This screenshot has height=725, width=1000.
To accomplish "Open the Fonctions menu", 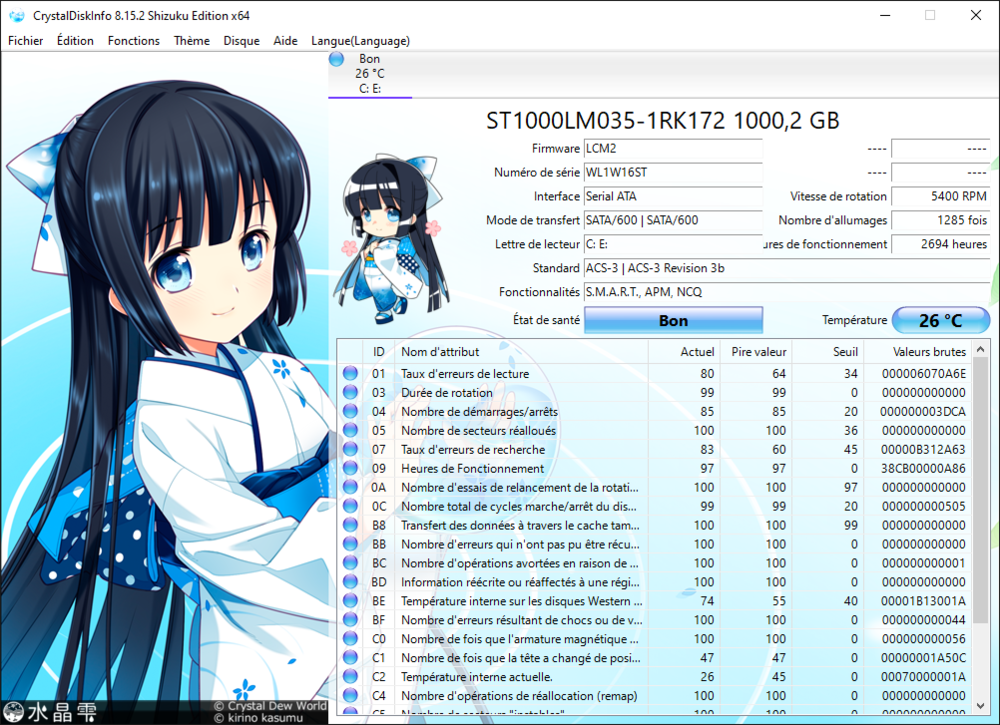I will (x=134, y=41).
